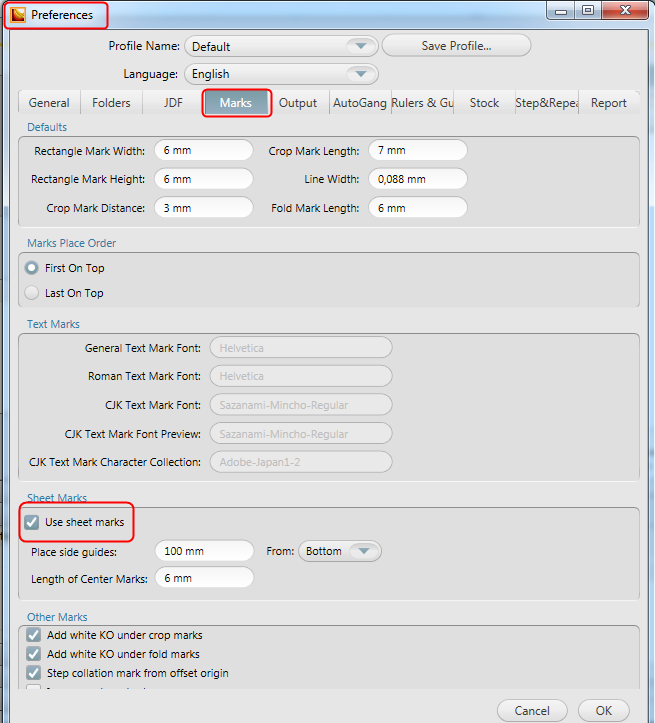Open the From Bottom dropdown
This screenshot has height=723, width=655.
340,551
